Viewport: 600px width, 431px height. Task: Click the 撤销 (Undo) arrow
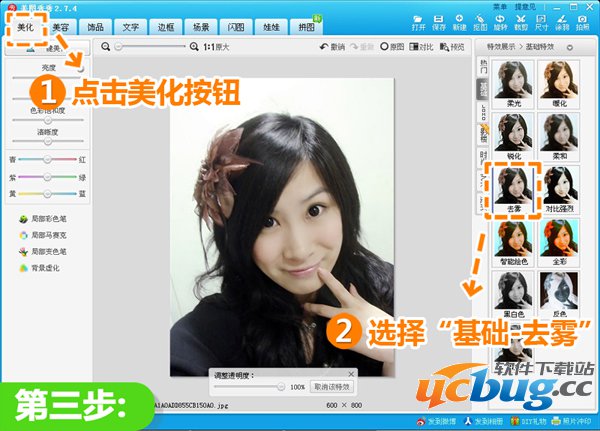(332, 47)
